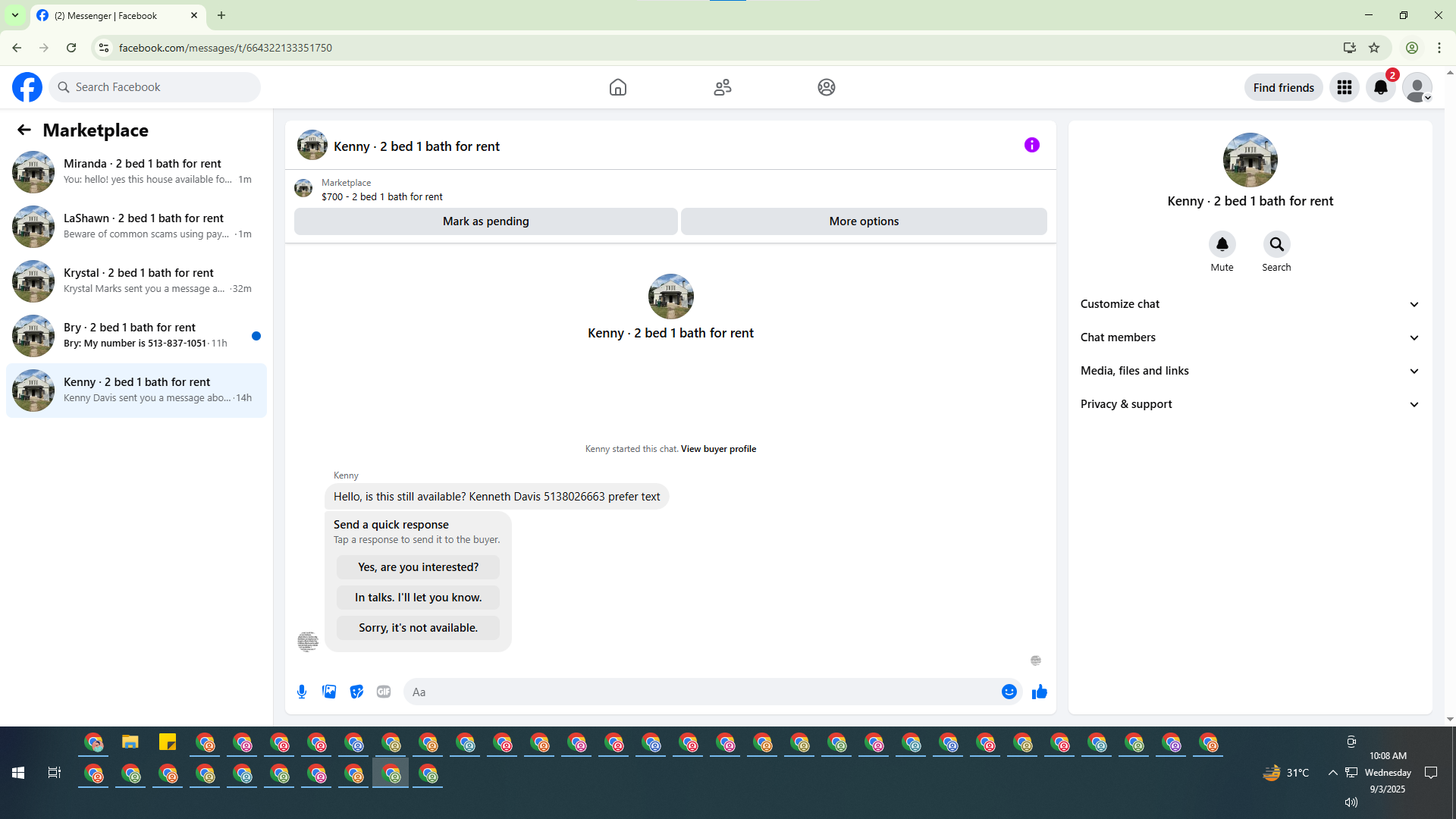Screen dimensions: 1456x819
Task: Show hidden system tray icons
Action: point(1332,773)
